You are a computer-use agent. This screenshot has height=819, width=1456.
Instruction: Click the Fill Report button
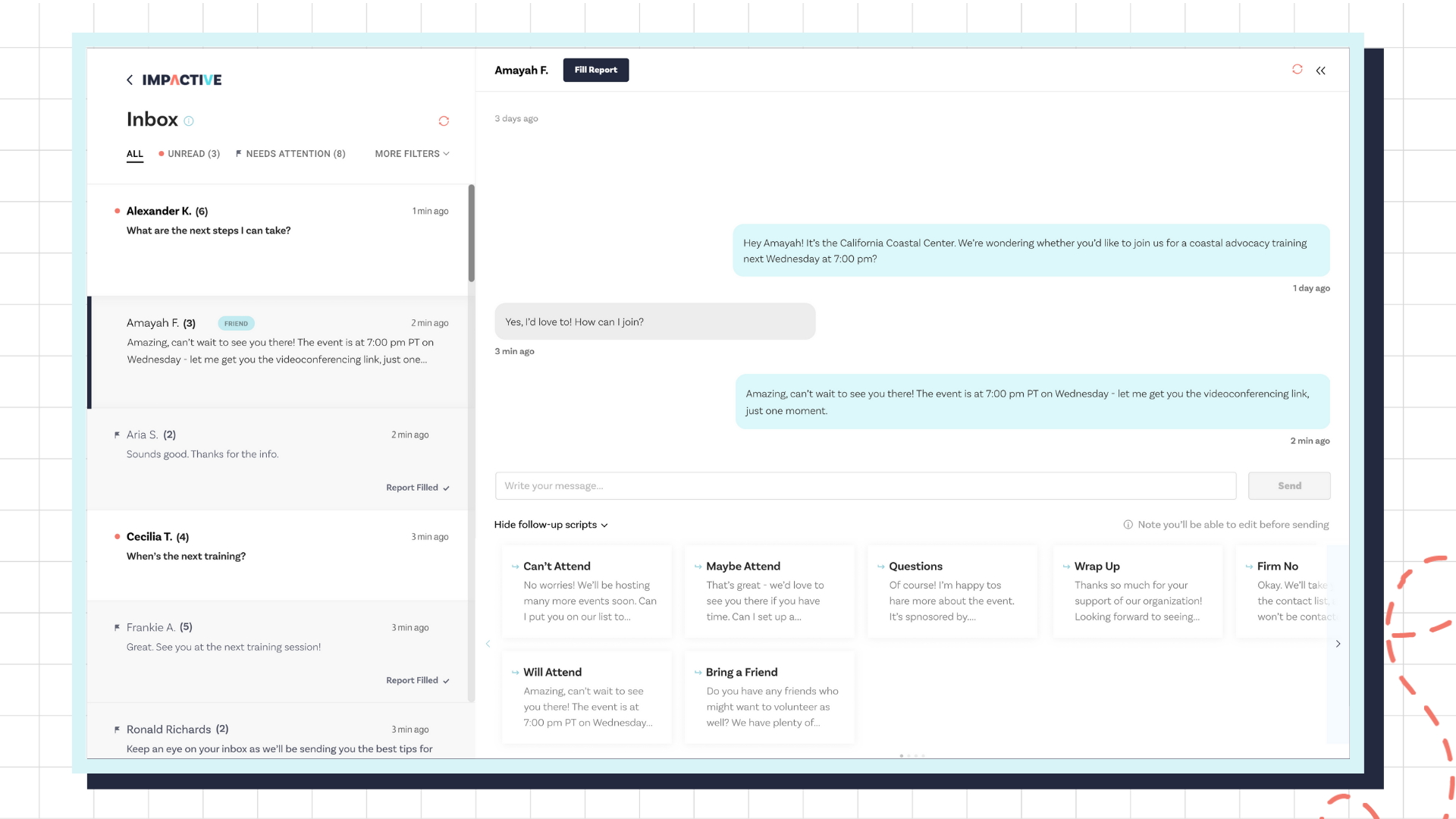pyautogui.click(x=595, y=70)
